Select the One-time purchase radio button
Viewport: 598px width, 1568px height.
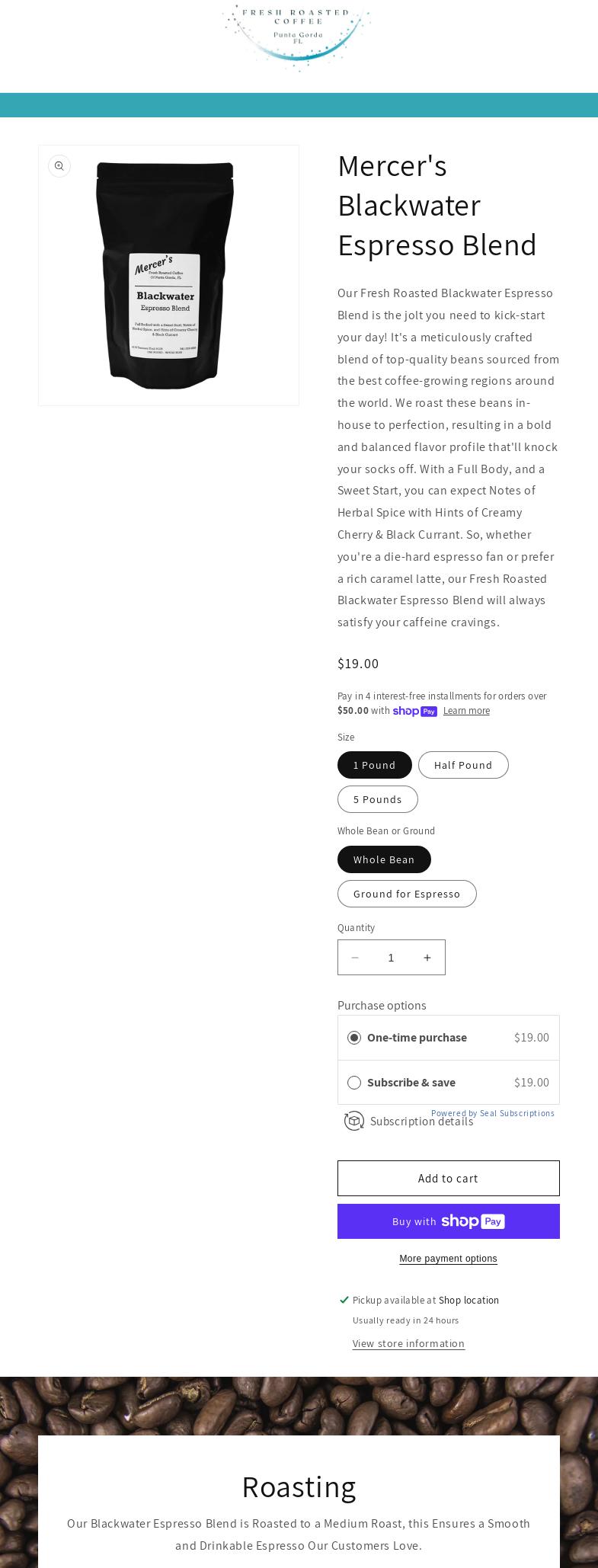[354, 1038]
